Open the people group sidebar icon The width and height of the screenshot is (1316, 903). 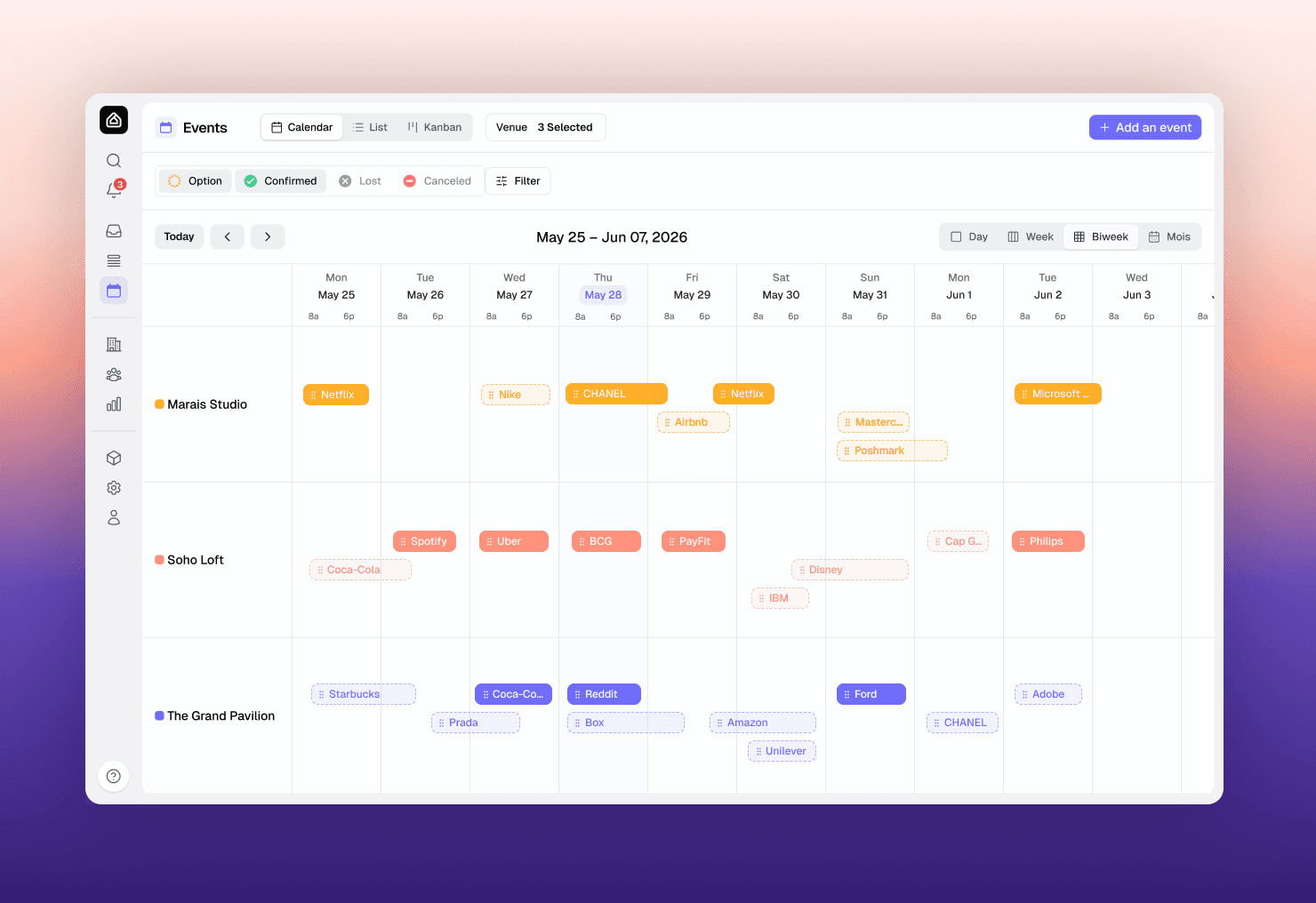(x=114, y=375)
